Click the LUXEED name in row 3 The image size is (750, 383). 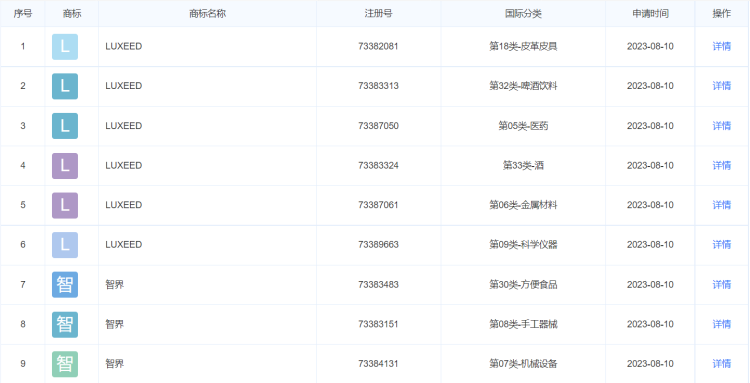point(123,126)
